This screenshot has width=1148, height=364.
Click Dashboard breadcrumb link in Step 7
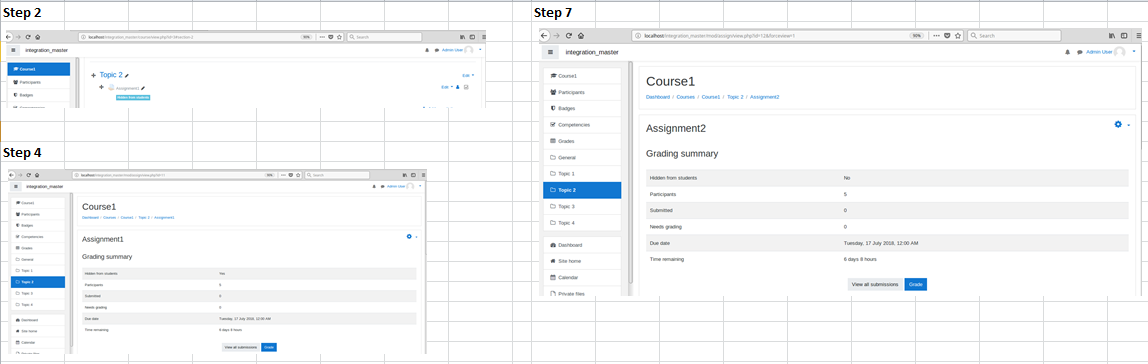658,97
